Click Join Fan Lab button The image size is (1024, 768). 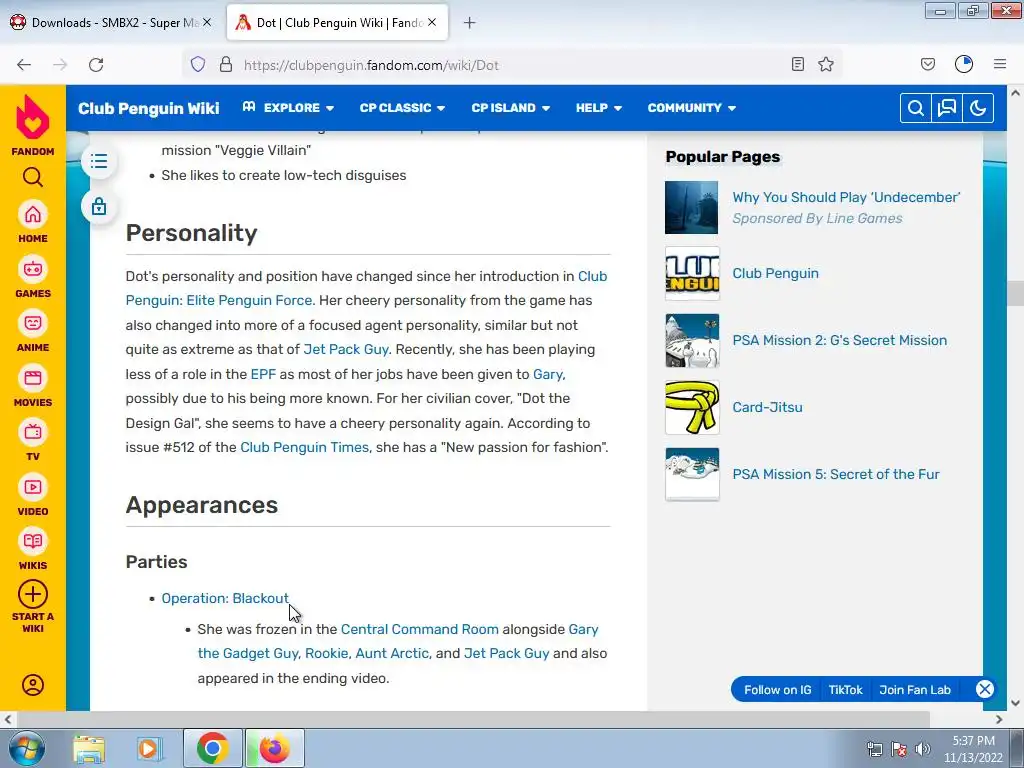[x=914, y=690]
